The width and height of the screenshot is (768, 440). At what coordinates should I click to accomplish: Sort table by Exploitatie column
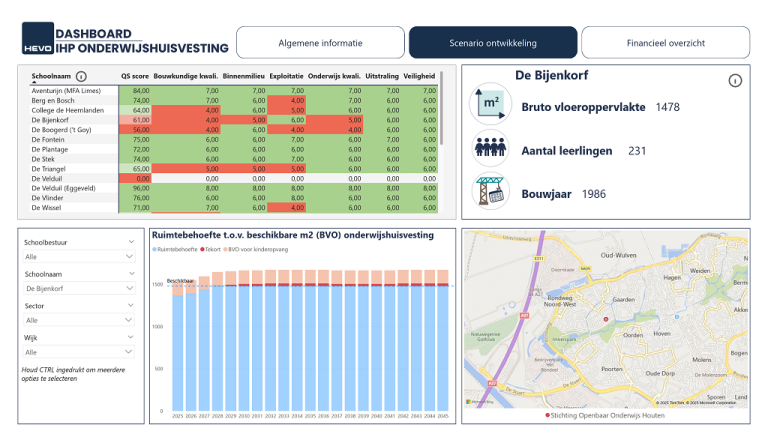tap(287, 76)
